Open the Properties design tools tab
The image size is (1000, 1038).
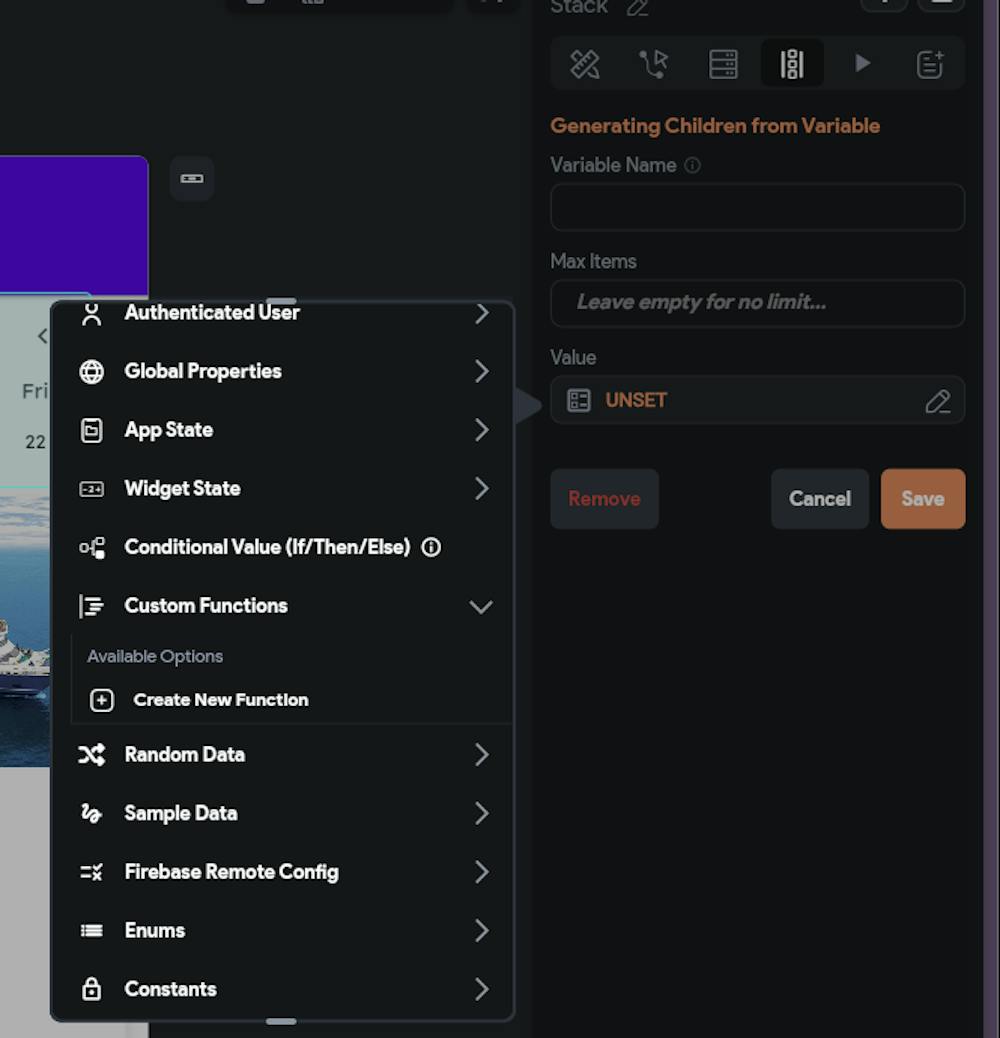[x=585, y=64]
